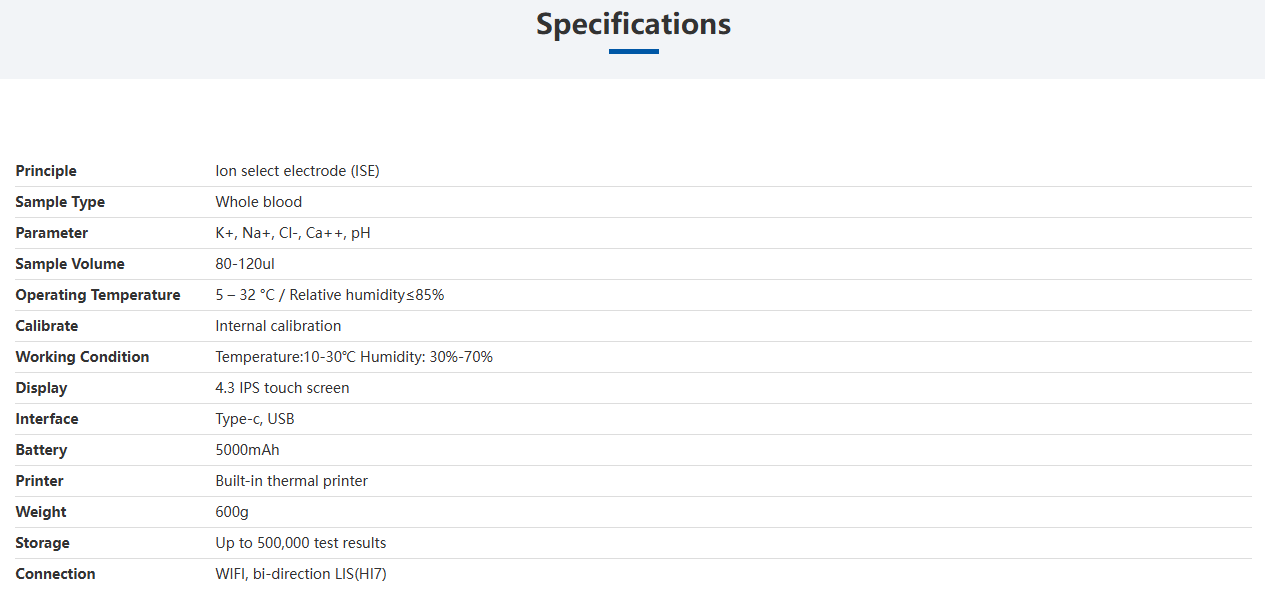Image resolution: width=1265 pixels, height=591 pixels.
Task: Click the Ion select electrode (ISE) value
Action: (x=297, y=171)
